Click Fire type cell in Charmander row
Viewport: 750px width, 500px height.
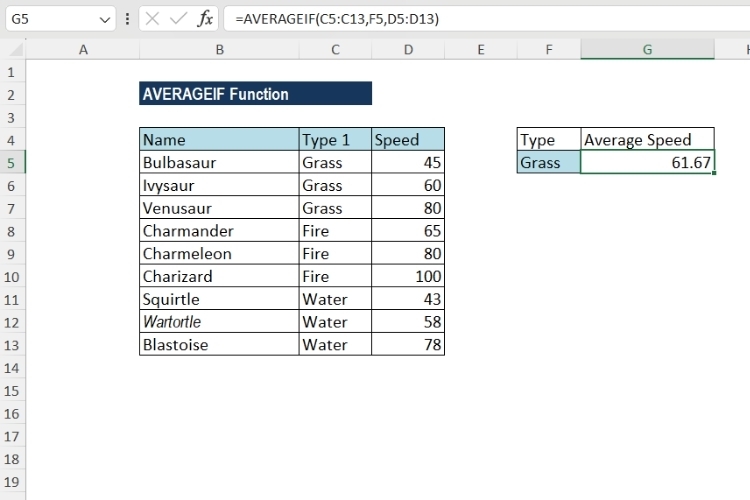point(335,231)
